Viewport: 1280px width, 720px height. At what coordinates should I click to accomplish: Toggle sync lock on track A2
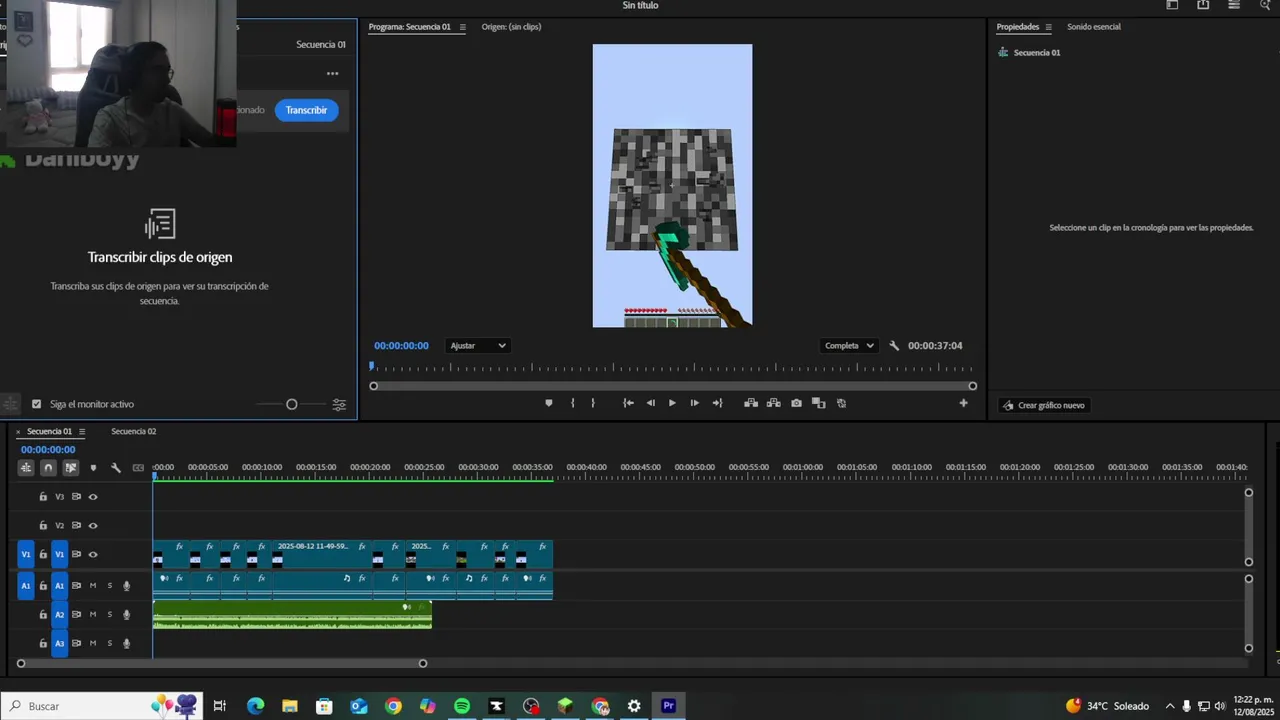(76, 615)
